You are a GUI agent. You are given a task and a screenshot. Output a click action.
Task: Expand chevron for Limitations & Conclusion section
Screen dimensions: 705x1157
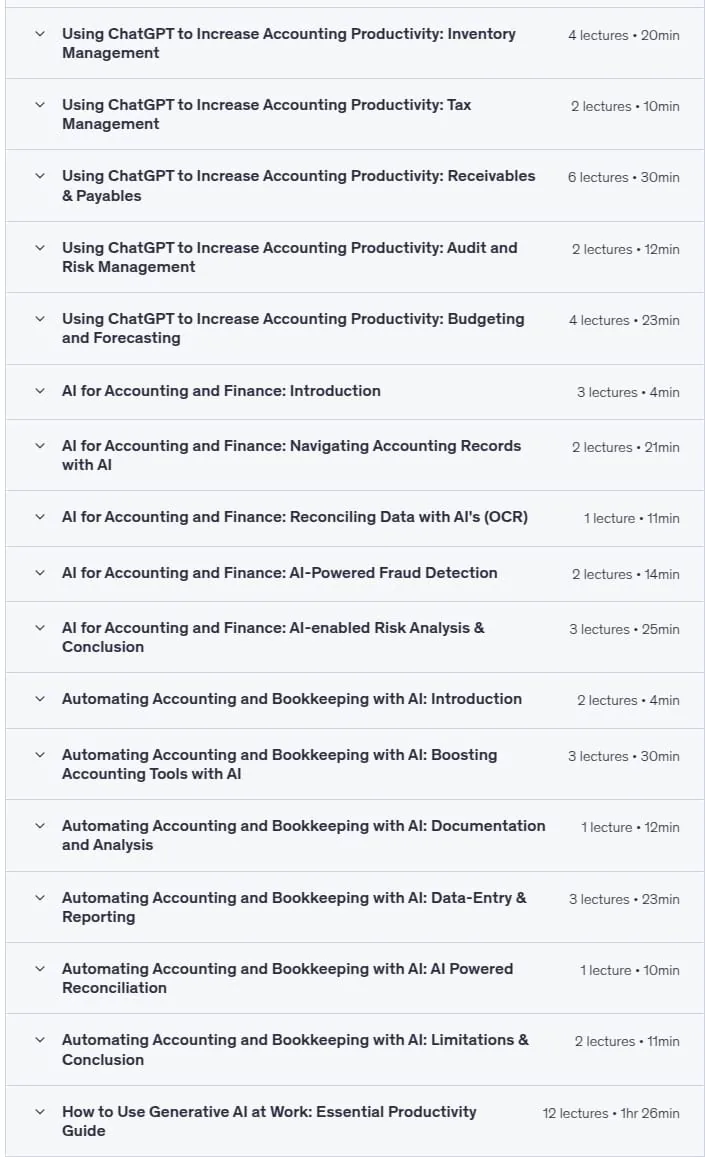[x=40, y=1040]
